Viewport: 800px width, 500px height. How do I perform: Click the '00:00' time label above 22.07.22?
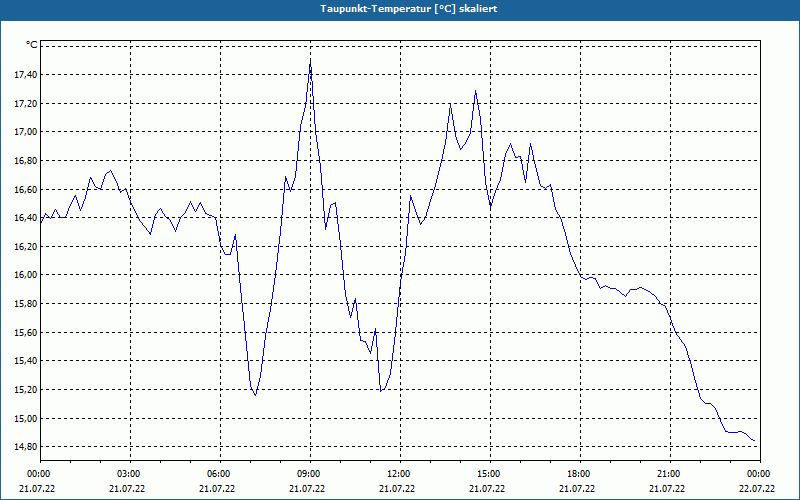(x=760, y=474)
